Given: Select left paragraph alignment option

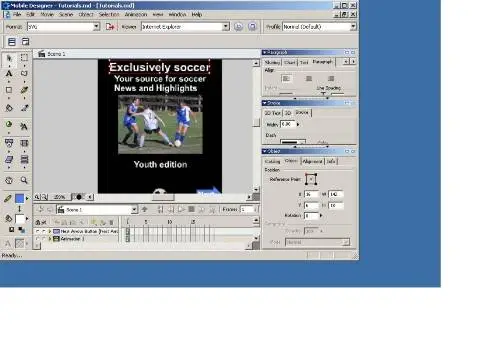Looking at the screenshot, I should (286, 79).
